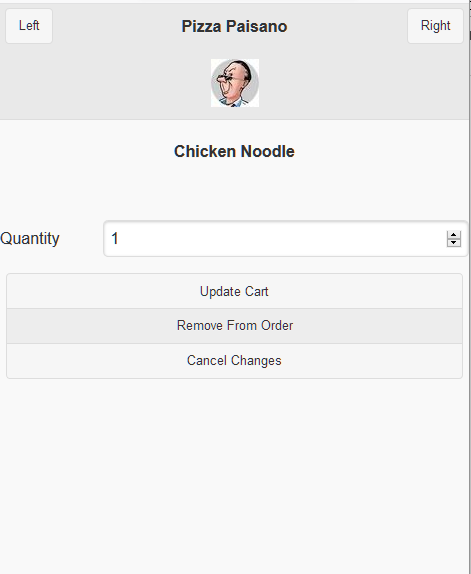Increase quantity with the up spinner arrow
Image resolution: width=471 pixels, height=574 pixels.
pos(453,235)
